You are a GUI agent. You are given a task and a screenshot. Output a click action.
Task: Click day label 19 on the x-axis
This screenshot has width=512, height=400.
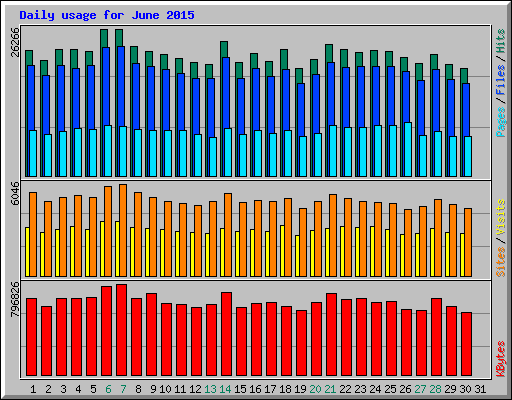coord(300,389)
